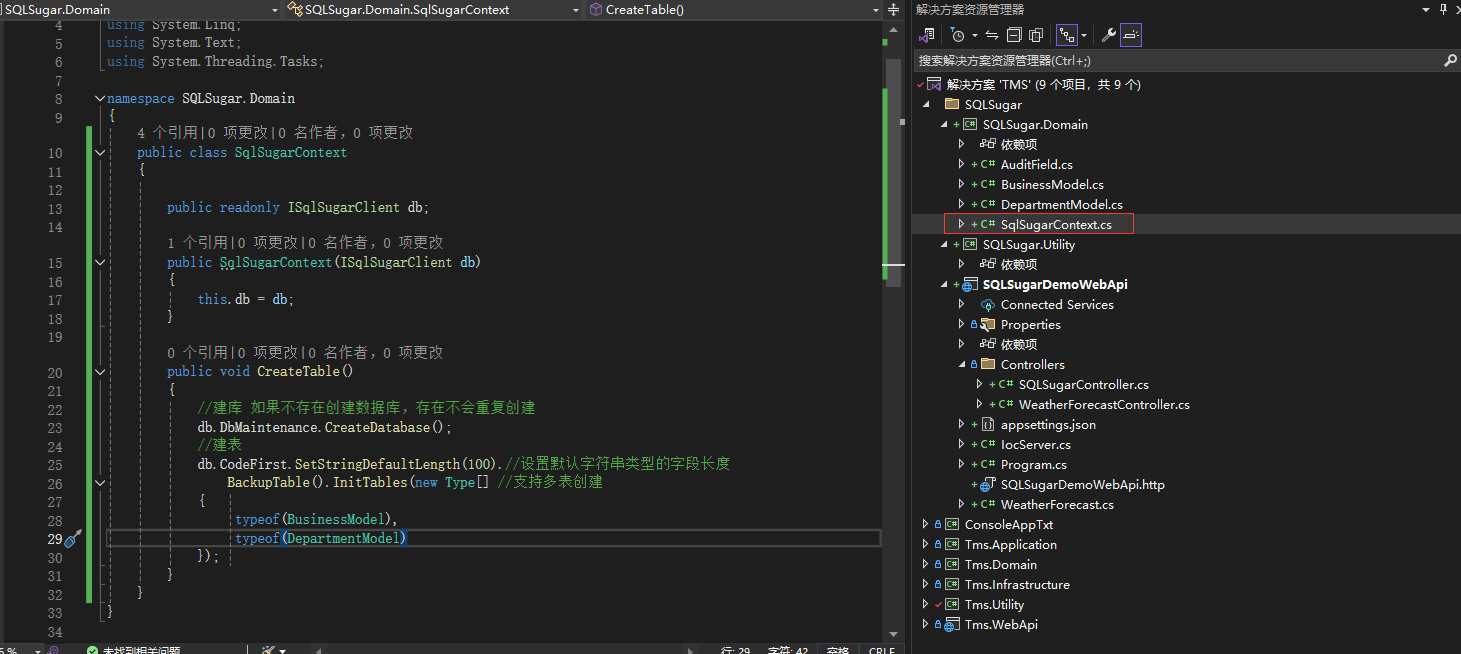Click the SQLSugar.Utility C# project icon
1461x654 pixels.
[969, 245]
